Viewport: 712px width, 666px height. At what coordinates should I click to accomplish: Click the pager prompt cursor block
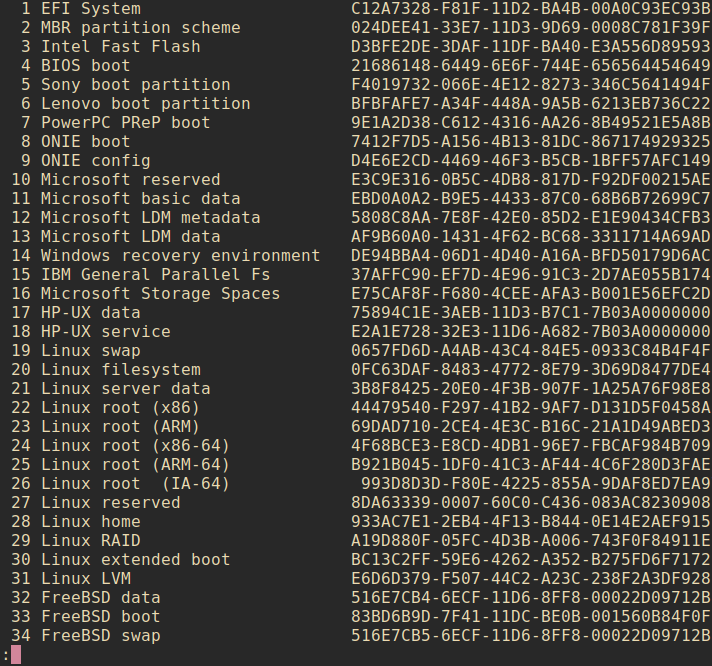[16, 655]
